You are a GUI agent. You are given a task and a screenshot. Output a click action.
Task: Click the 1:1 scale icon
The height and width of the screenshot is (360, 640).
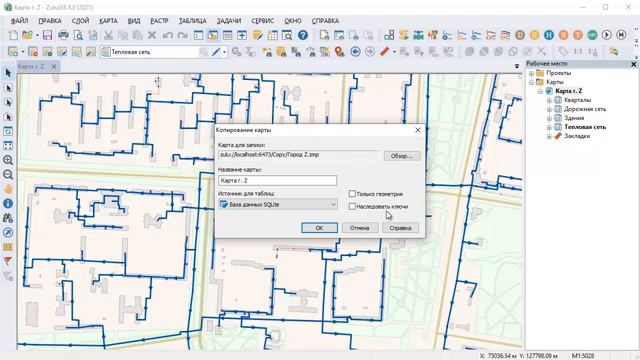(578, 51)
